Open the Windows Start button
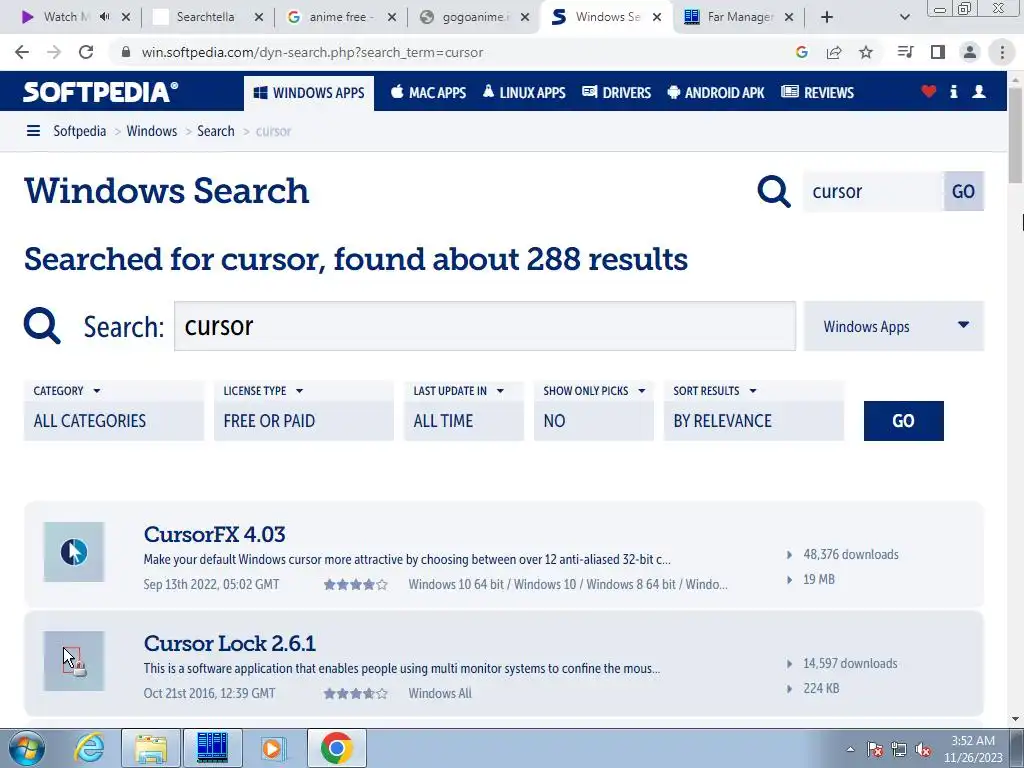1024x768 pixels. (27, 748)
